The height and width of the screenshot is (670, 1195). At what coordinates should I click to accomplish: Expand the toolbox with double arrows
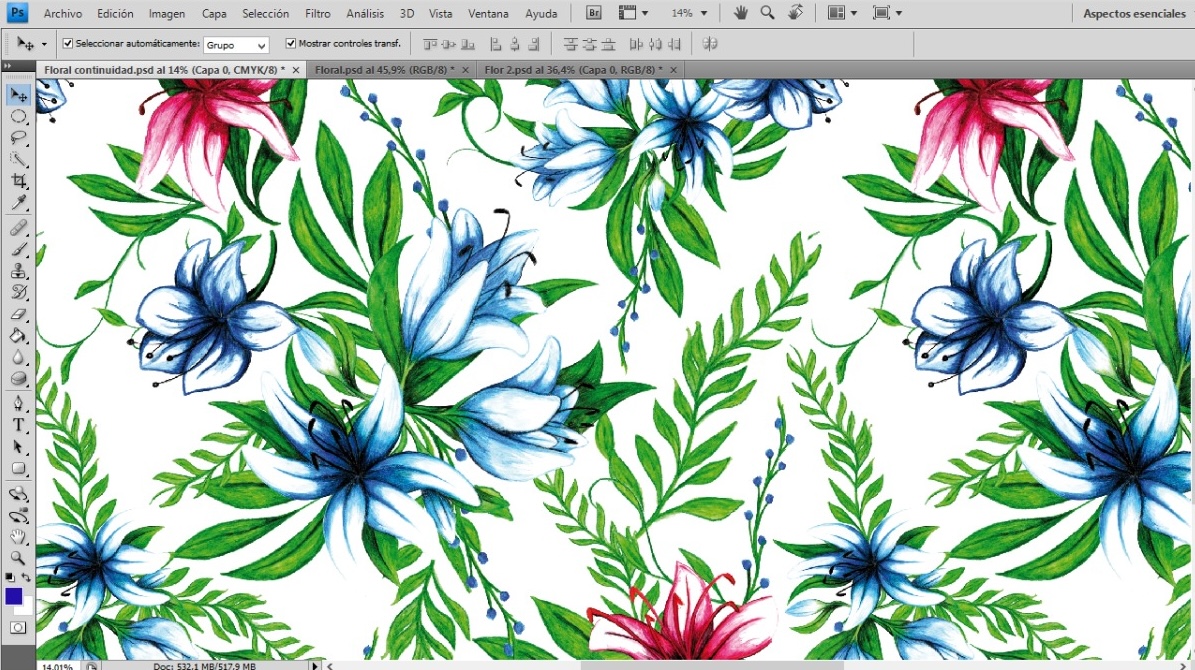tap(8, 66)
